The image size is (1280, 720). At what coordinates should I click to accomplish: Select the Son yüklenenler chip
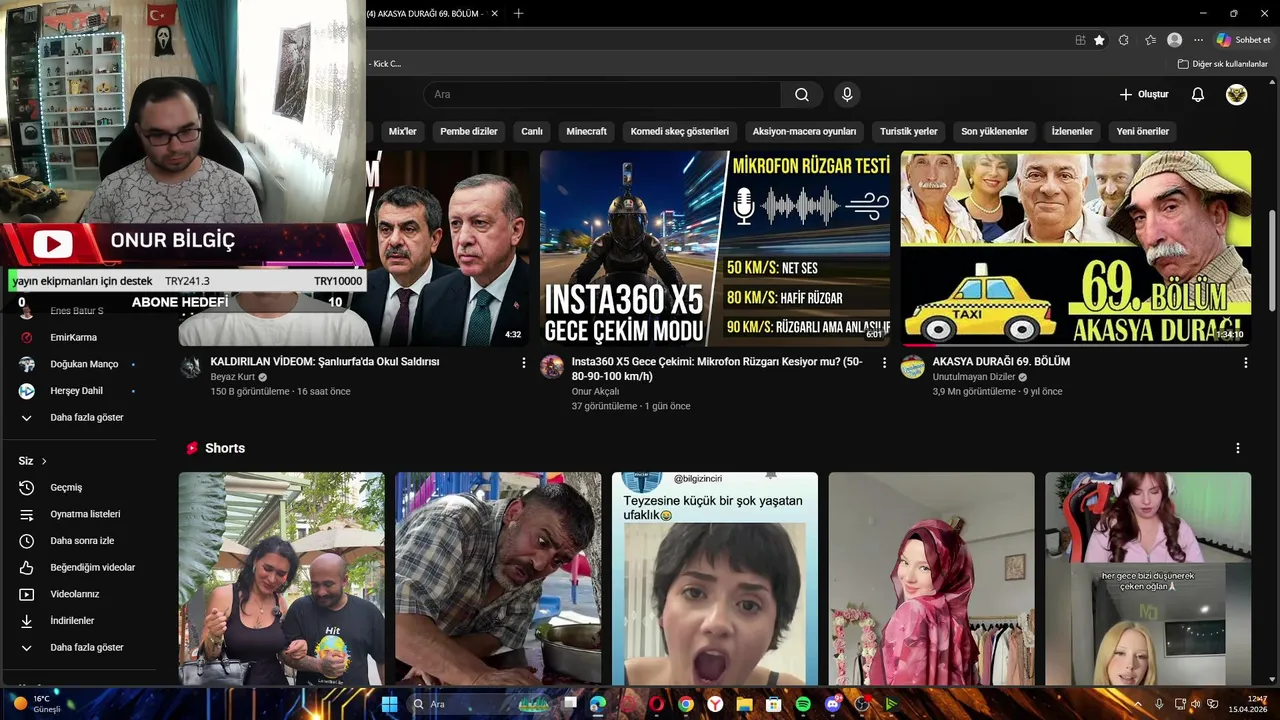coord(995,131)
